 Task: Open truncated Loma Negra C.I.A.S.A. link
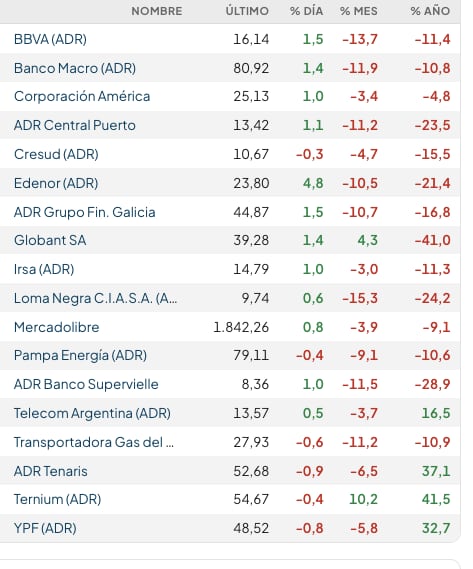click(x=95, y=298)
